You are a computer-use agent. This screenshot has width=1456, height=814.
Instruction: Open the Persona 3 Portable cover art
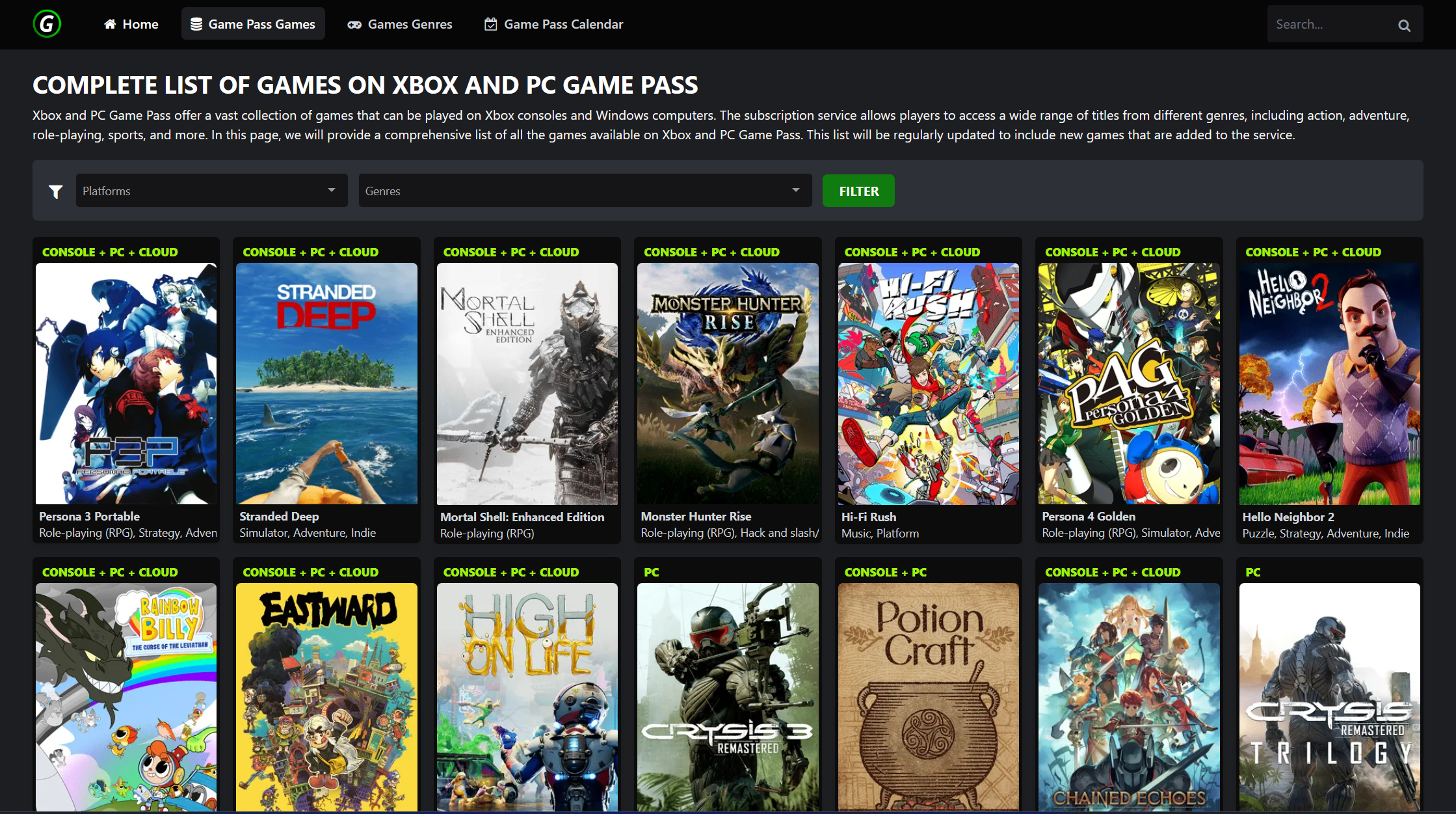tap(126, 383)
